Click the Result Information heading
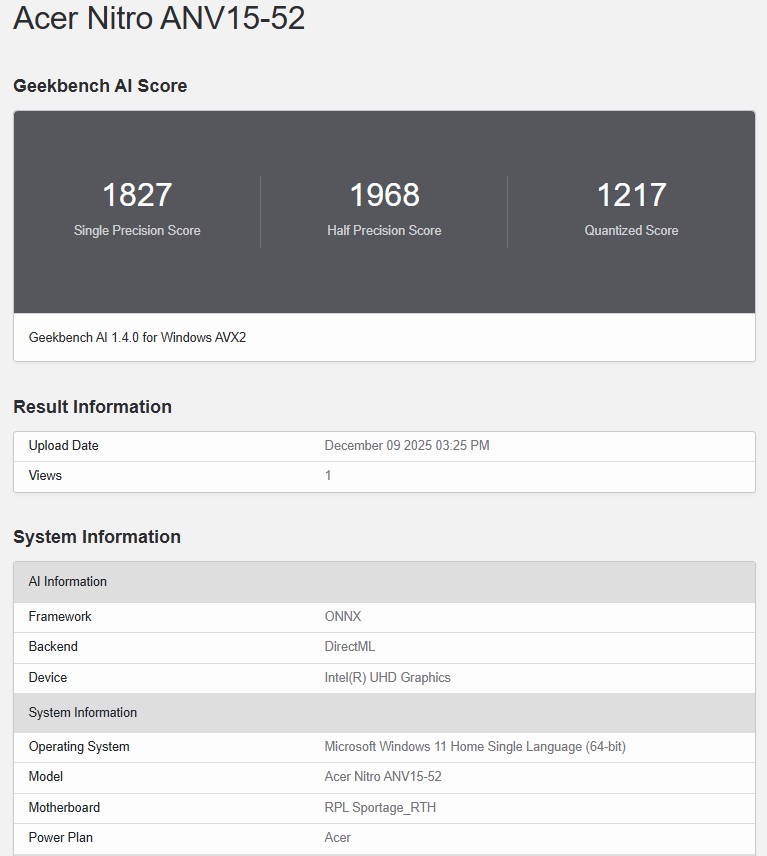Screen dimensions: 767x856 (x=92, y=407)
